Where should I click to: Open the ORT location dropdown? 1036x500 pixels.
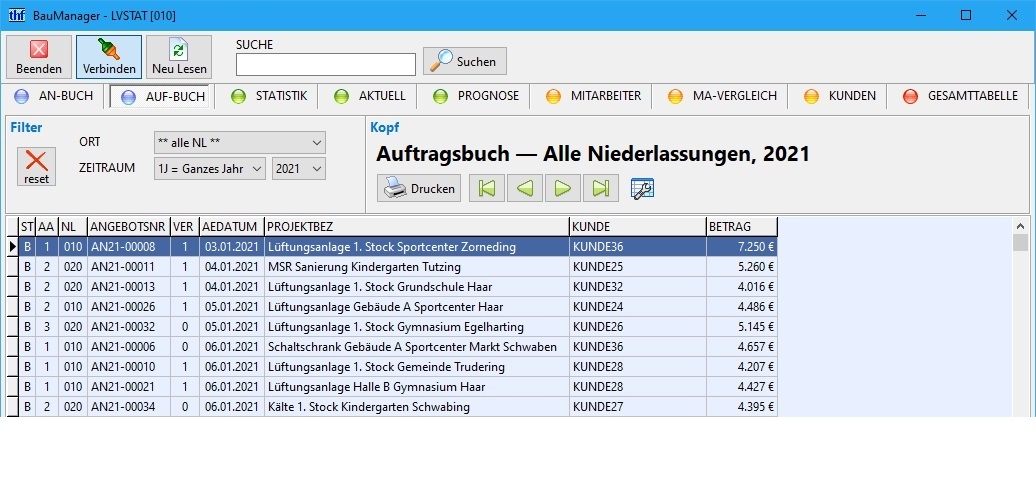pyautogui.click(x=240, y=143)
